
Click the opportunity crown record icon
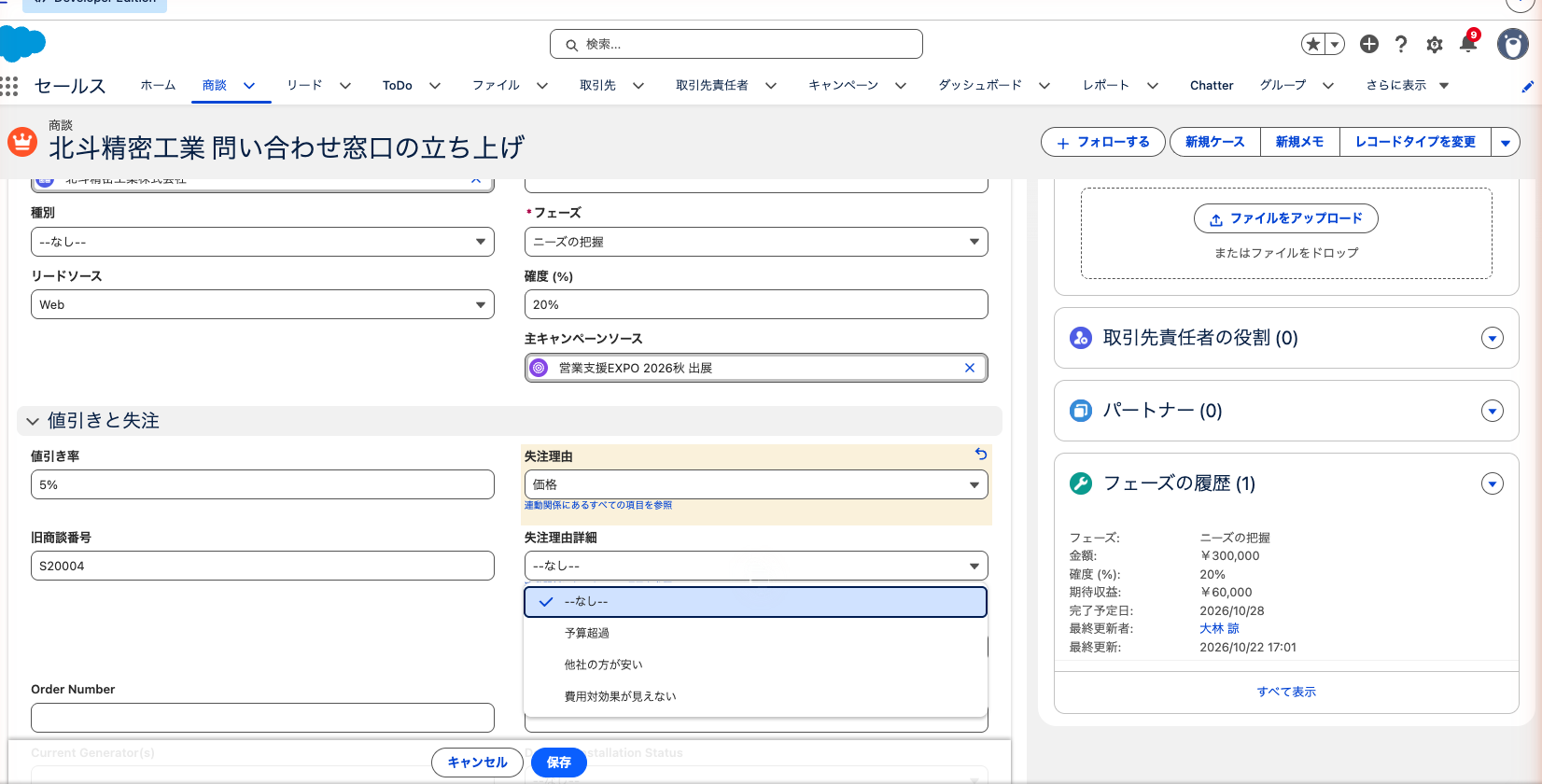click(x=22, y=142)
